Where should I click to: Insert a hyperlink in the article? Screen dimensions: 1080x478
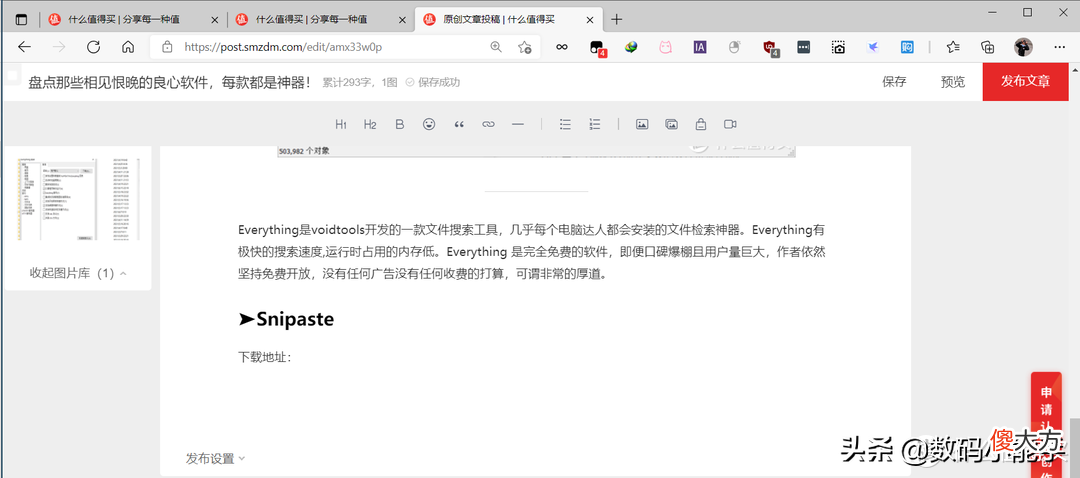point(488,124)
